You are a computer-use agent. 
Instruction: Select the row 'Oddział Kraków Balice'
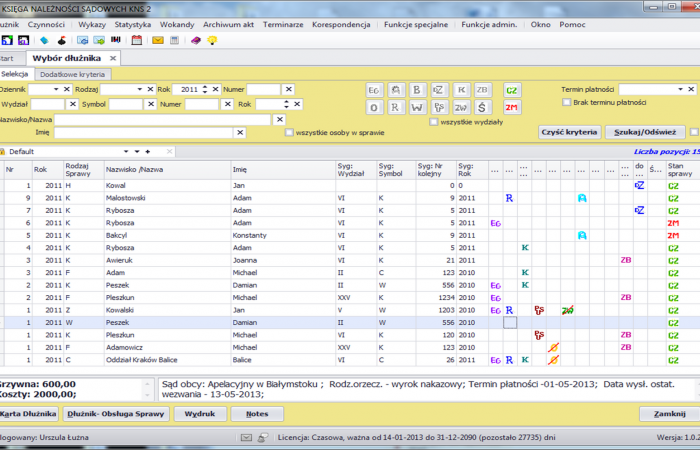(350, 360)
